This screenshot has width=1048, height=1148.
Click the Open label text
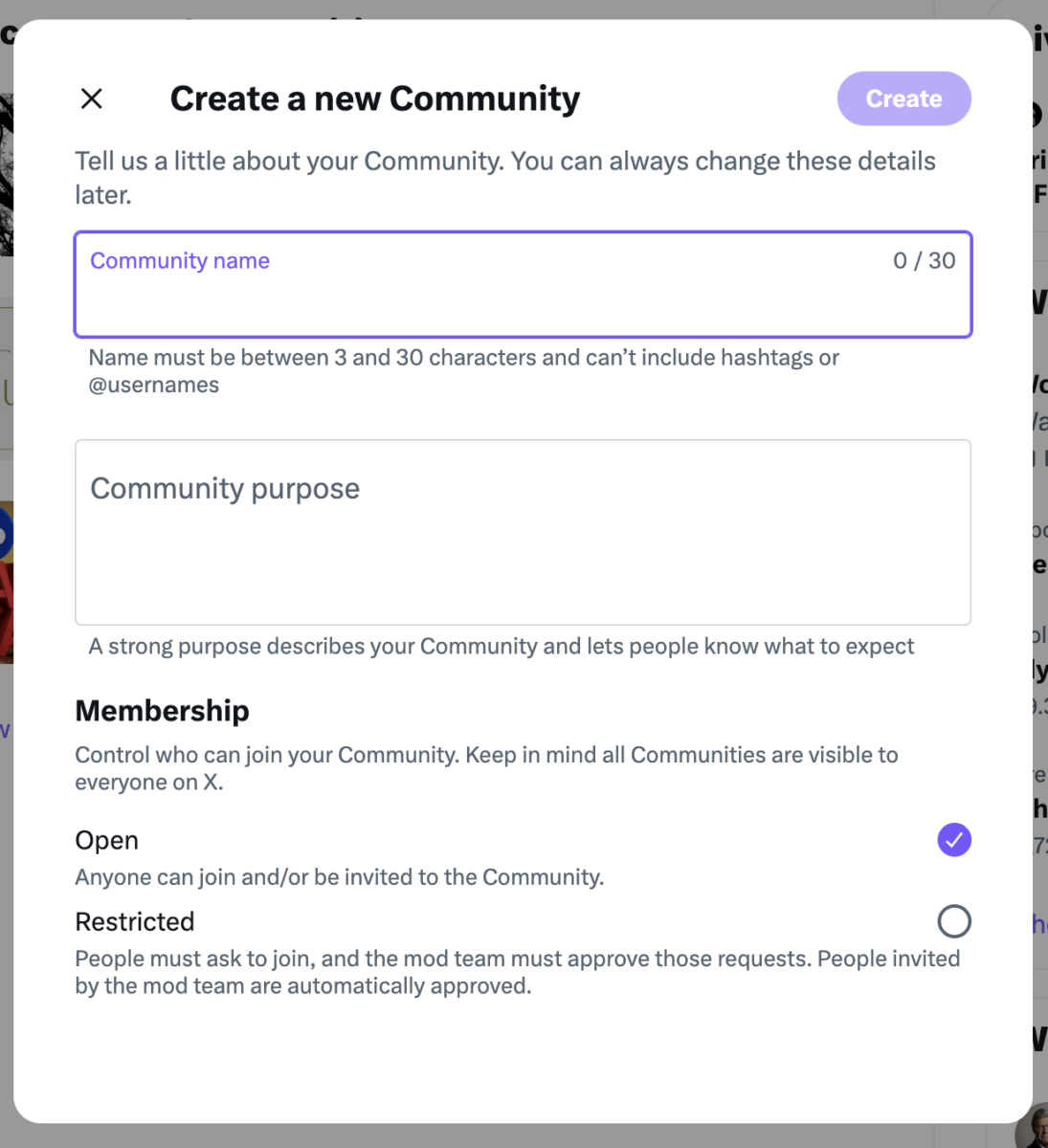[106, 840]
